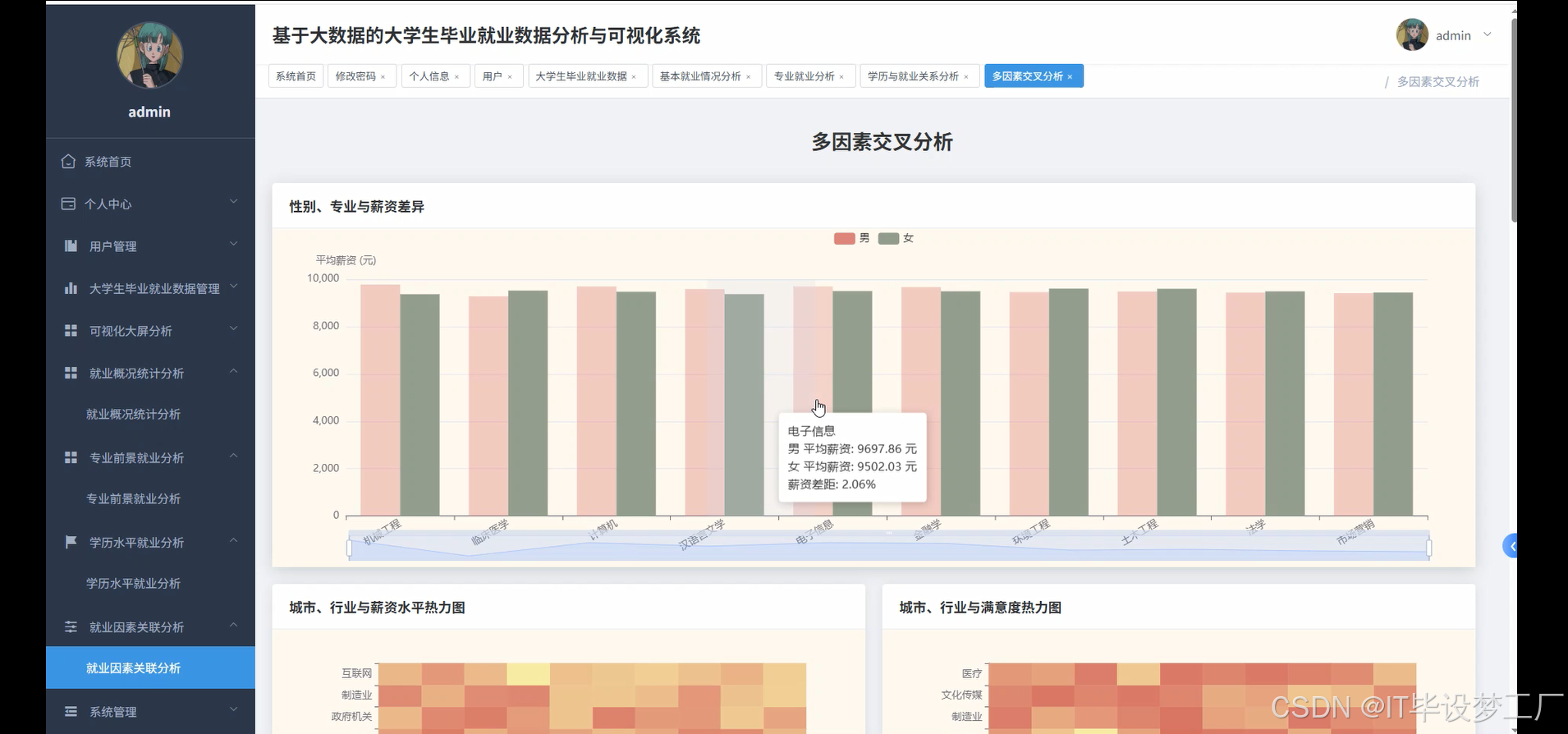Click the 男 bar for 机械工程
The width and height of the screenshot is (1568, 734).
pos(380,401)
